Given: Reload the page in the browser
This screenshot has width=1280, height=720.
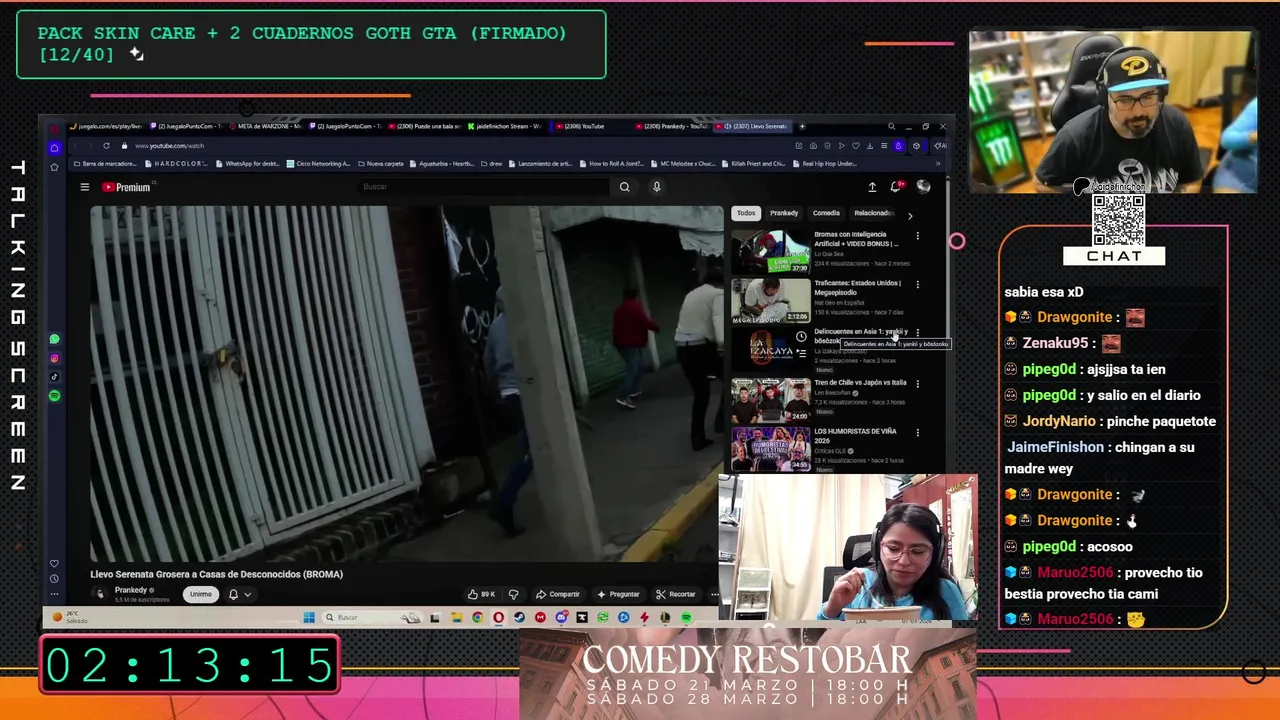Looking at the screenshot, I should pos(106,146).
